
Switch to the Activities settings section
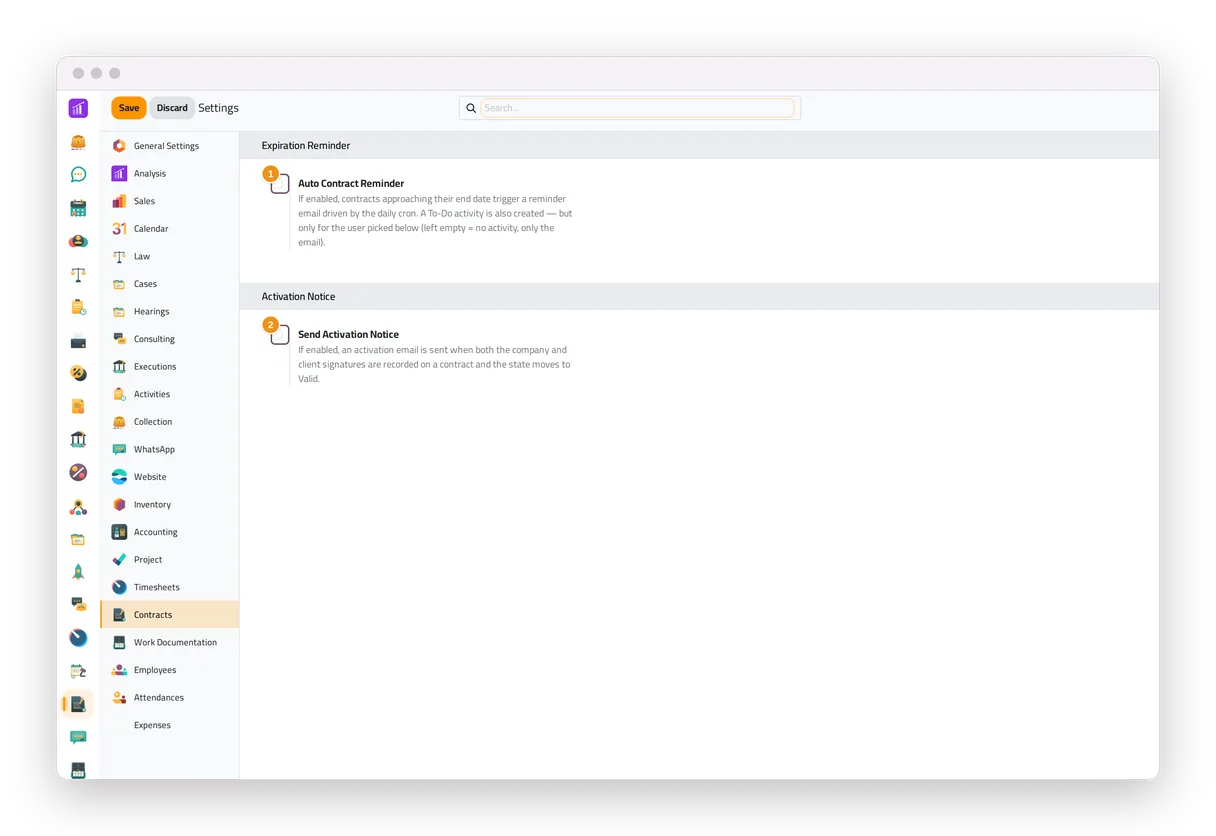click(x=170, y=394)
